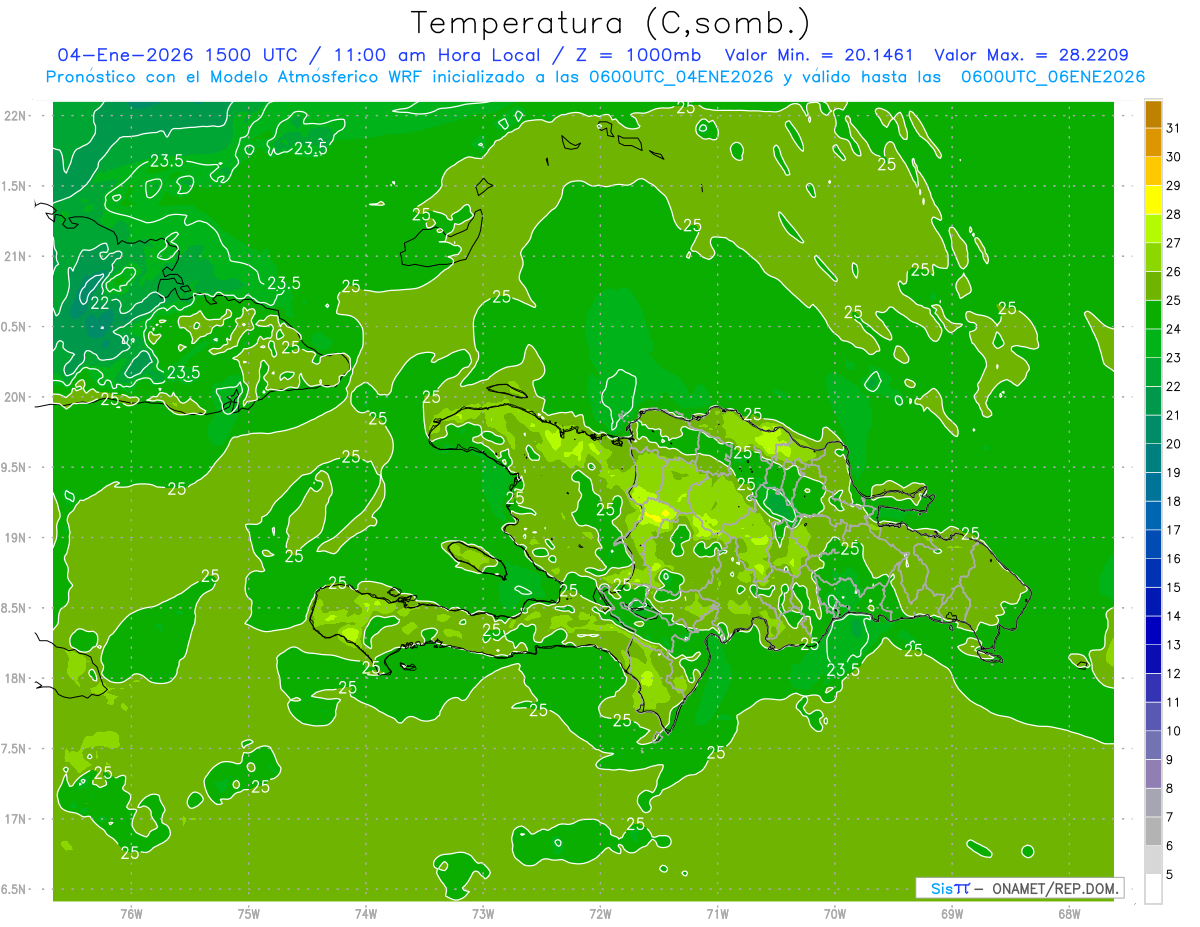The height and width of the screenshot is (927, 1200).
Task: Click the "17N" latitude axis label
Action: pos(15,819)
